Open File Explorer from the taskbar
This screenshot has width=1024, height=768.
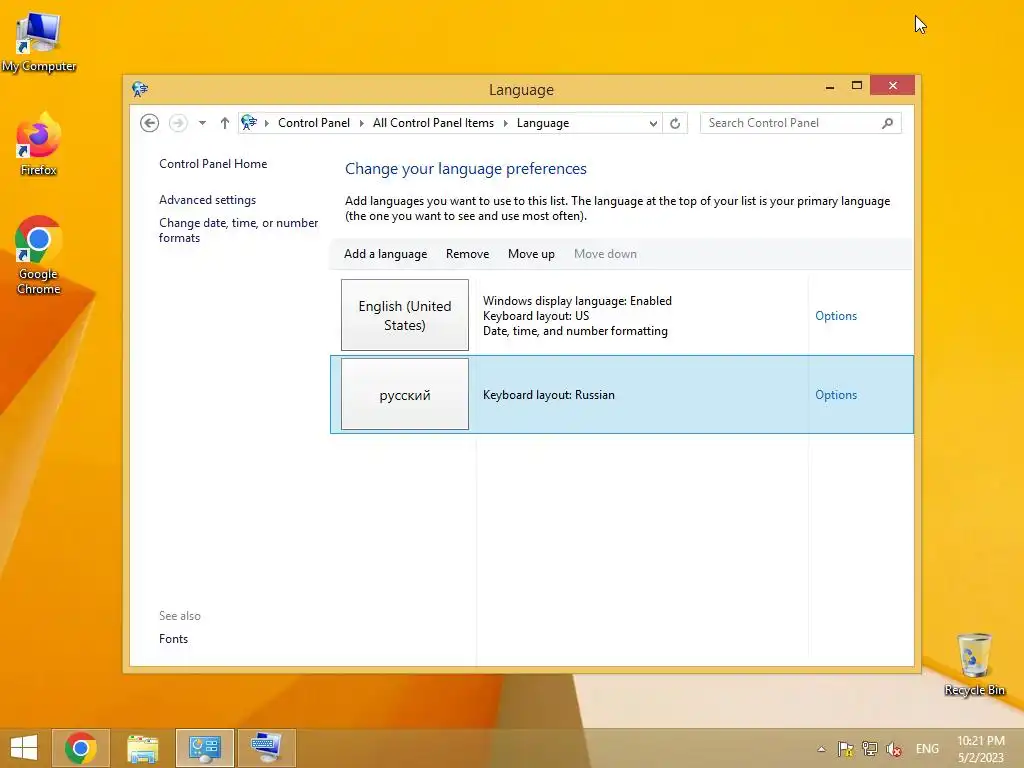[142, 748]
